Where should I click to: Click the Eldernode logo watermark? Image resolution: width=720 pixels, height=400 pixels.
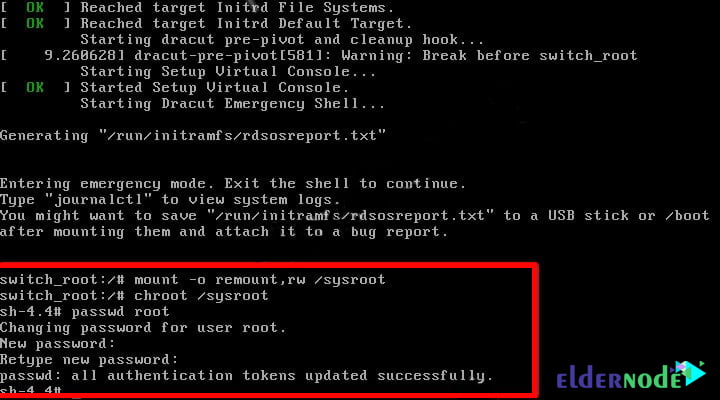631,376
